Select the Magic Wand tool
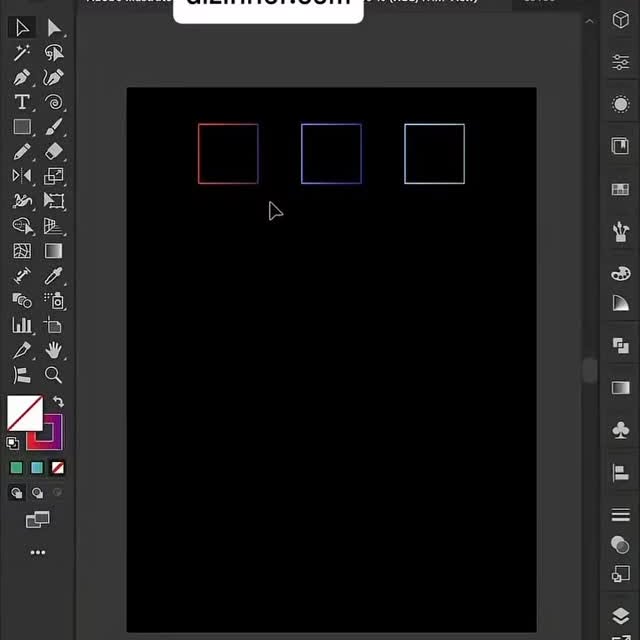This screenshot has width=640, height=640. click(22, 53)
